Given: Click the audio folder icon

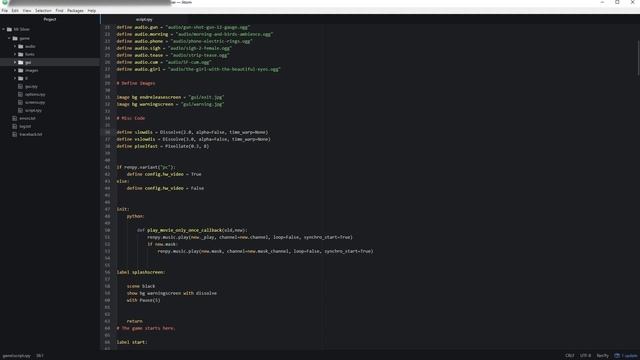Looking at the screenshot, I should pyautogui.click(x=21, y=47).
